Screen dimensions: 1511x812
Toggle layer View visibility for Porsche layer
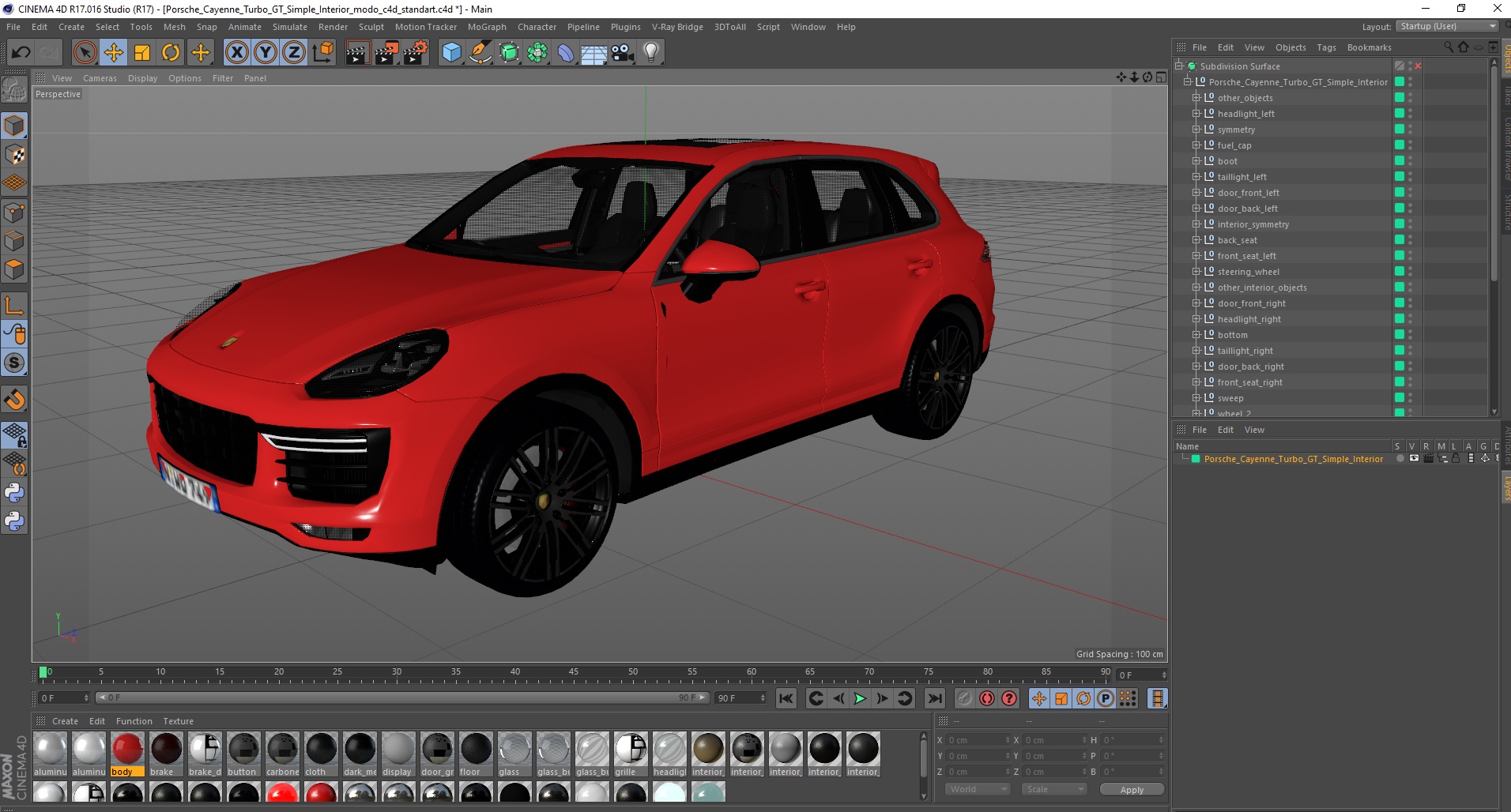(1414, 458)
